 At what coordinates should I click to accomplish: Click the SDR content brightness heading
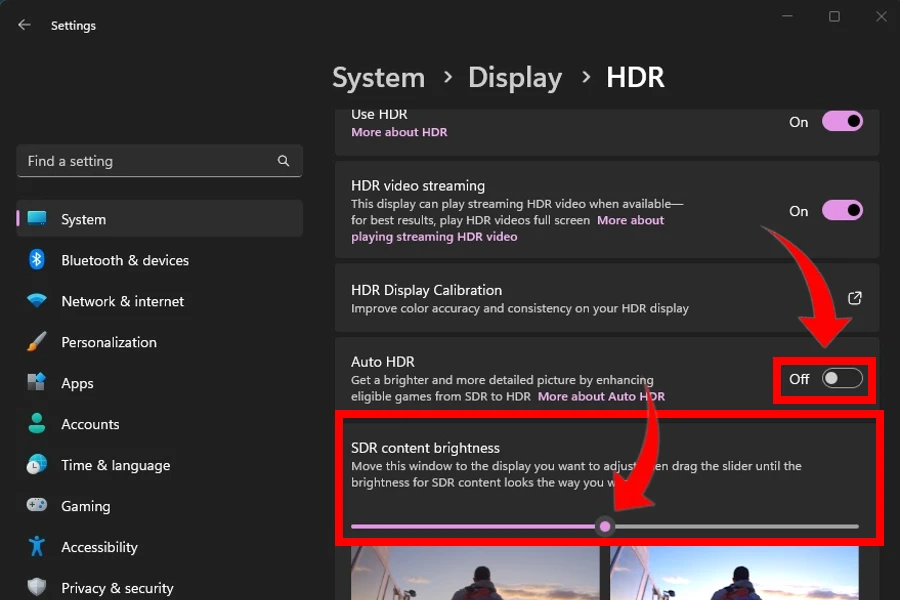coord(425,448)
